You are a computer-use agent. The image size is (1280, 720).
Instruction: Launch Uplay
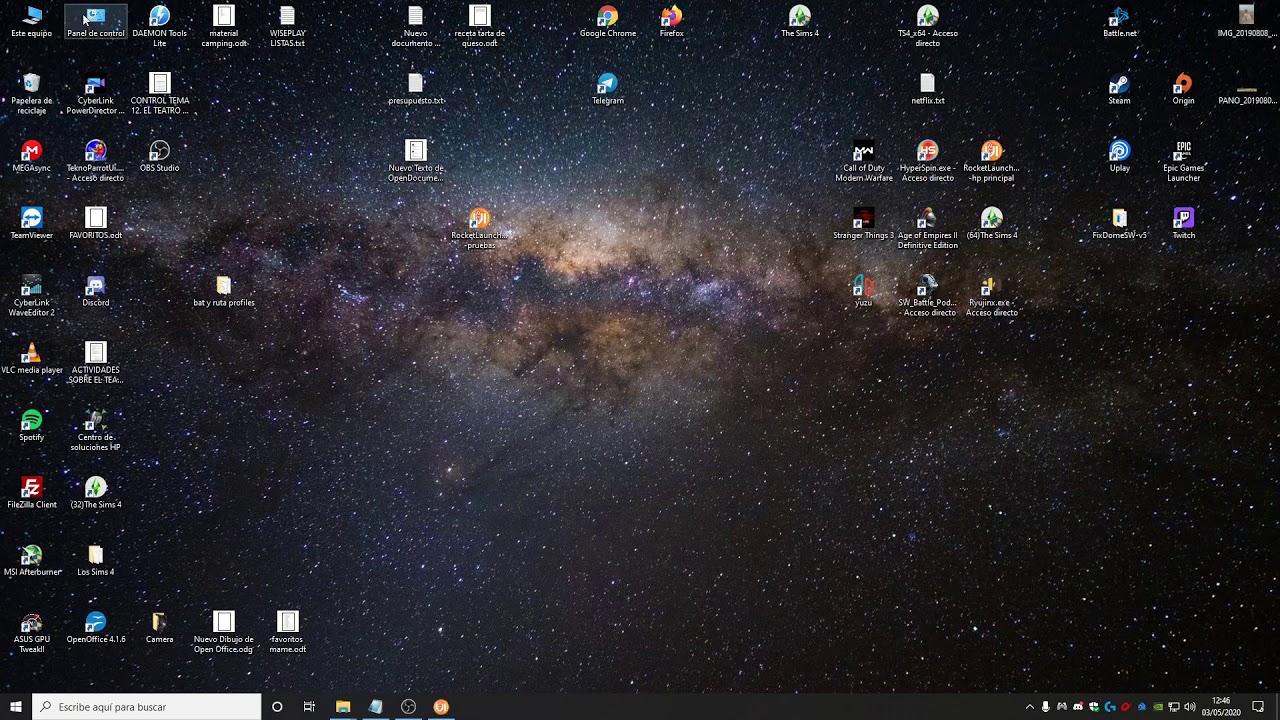[x=1120, y=156]
